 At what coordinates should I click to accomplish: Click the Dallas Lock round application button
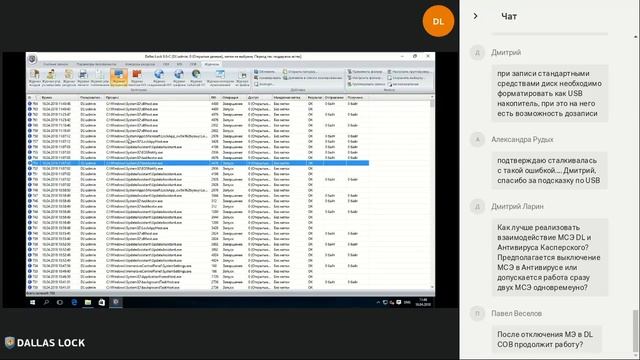(x=32, y=59)
